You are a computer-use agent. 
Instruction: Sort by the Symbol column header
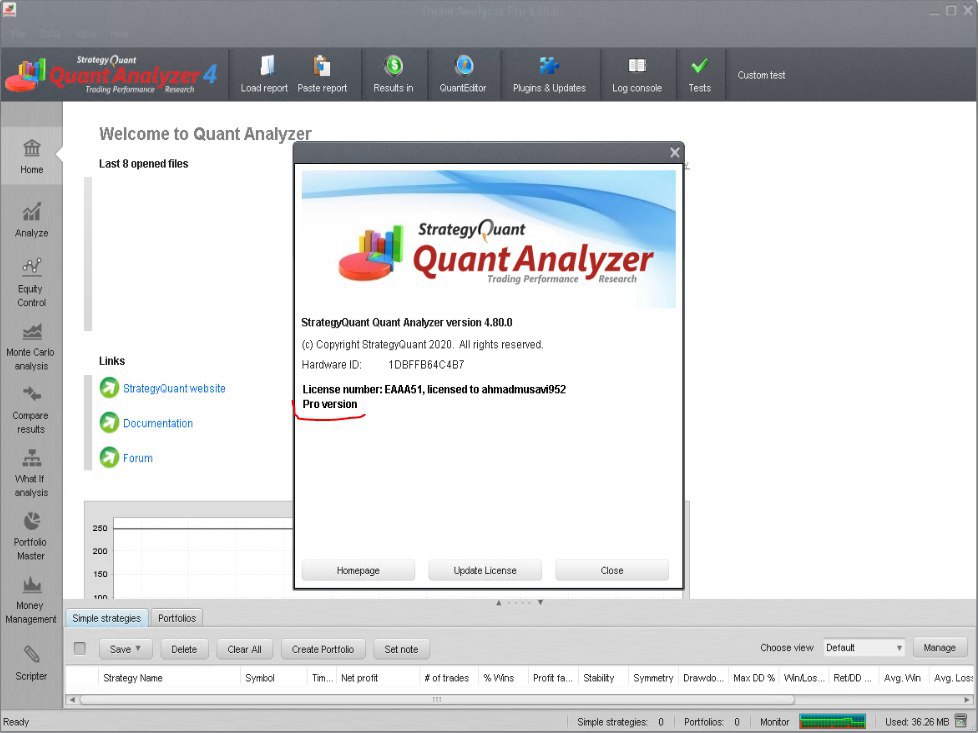click(273, 678)
